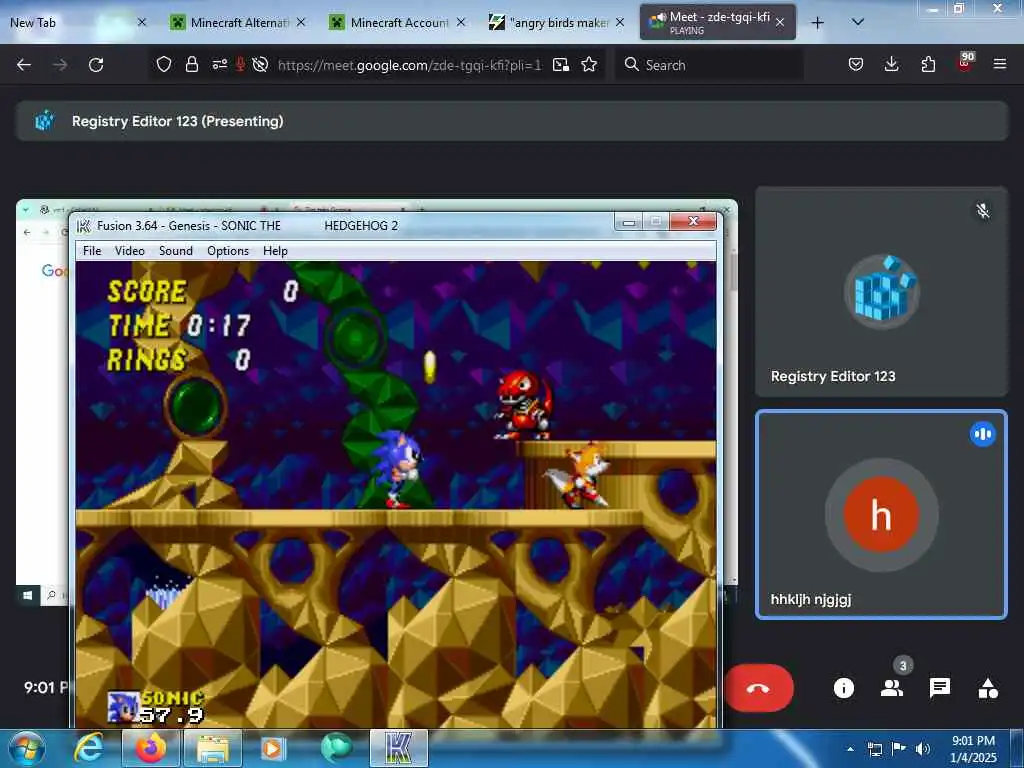1024x768 pixels.
Task: Click speaking indicator on hhkljh njgjgj tile
Action: coord(982,434)
